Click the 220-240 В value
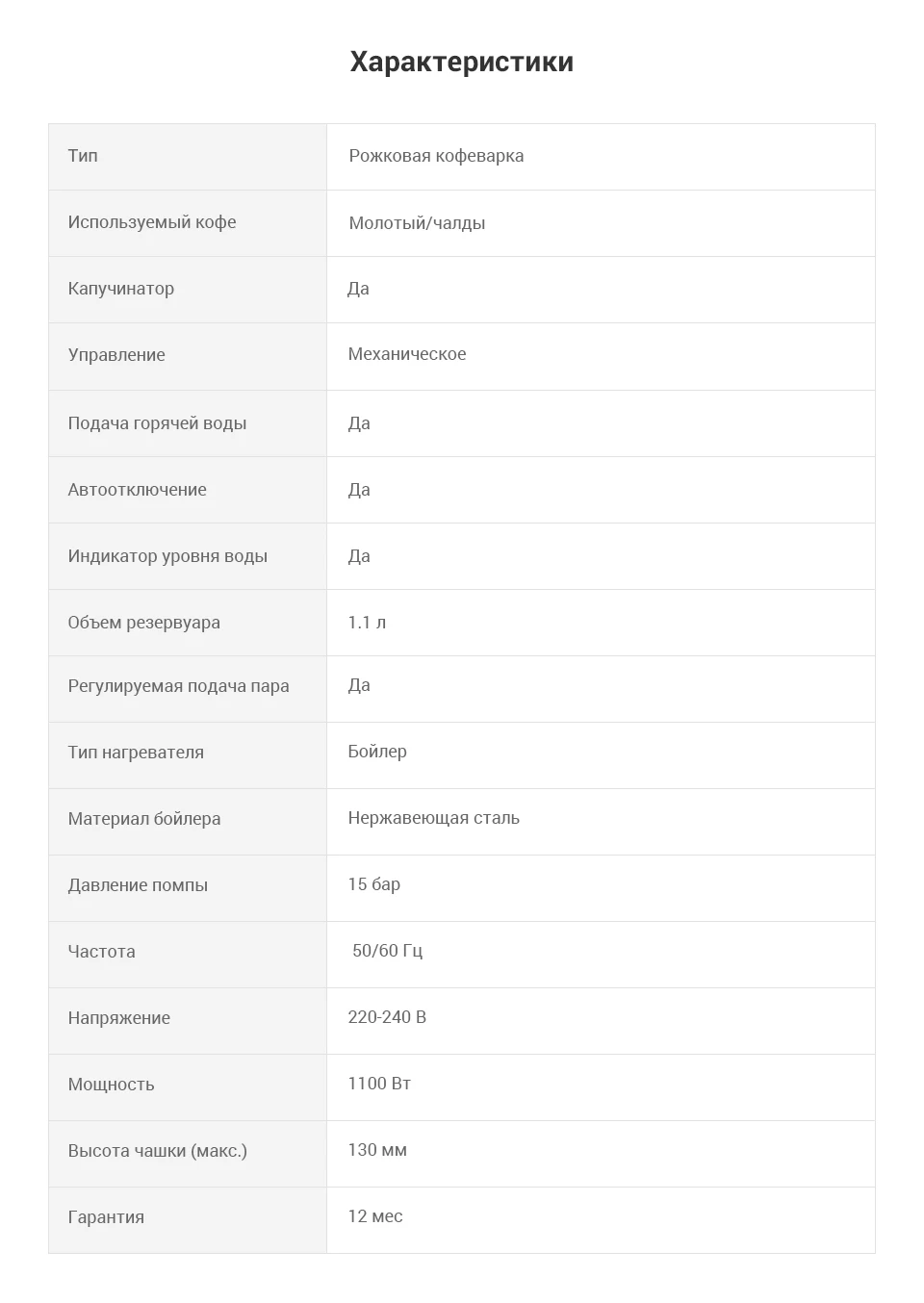 coord(387,1017)
